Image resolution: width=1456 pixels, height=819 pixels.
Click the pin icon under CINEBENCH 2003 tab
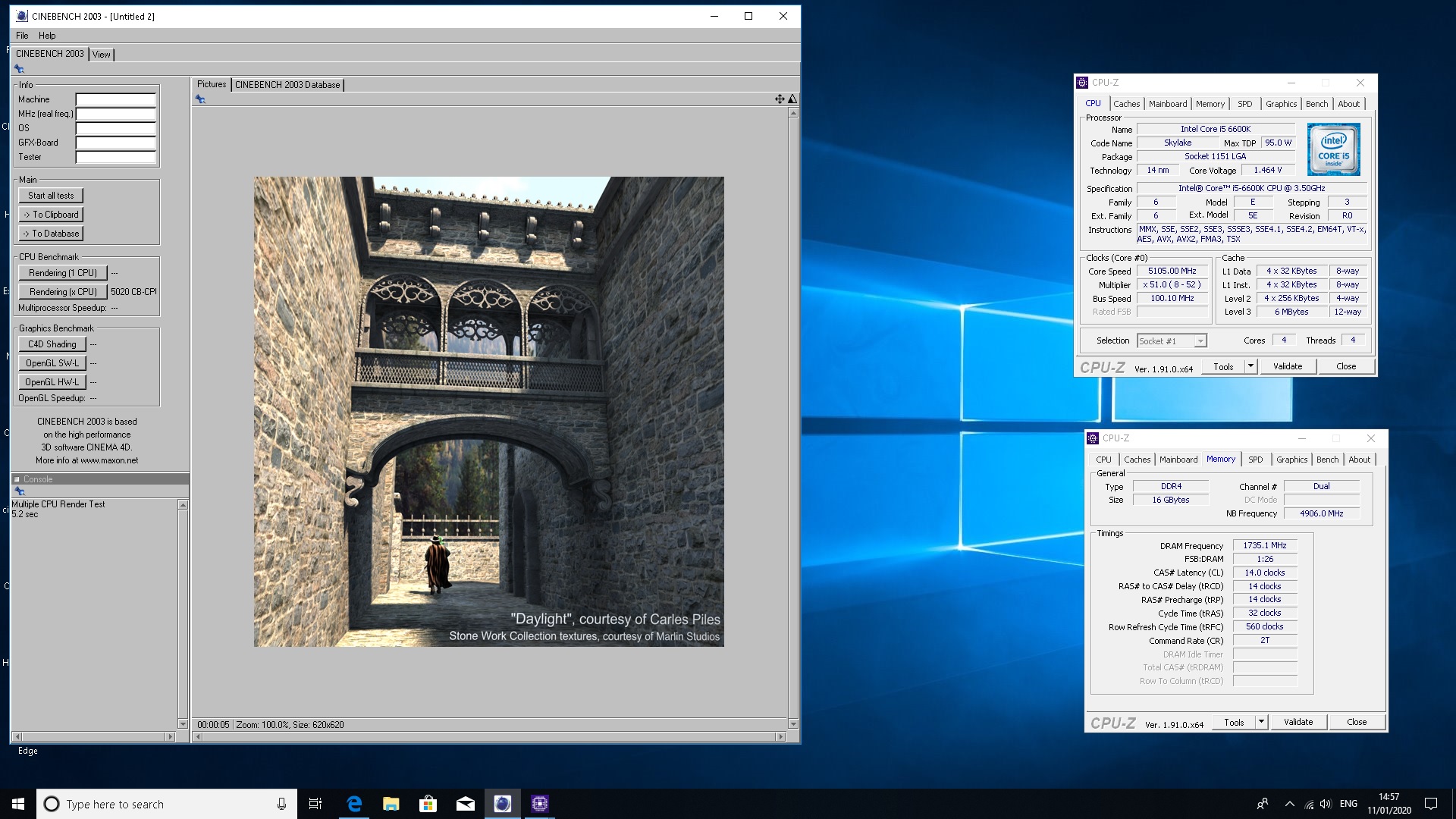(19, 69)
